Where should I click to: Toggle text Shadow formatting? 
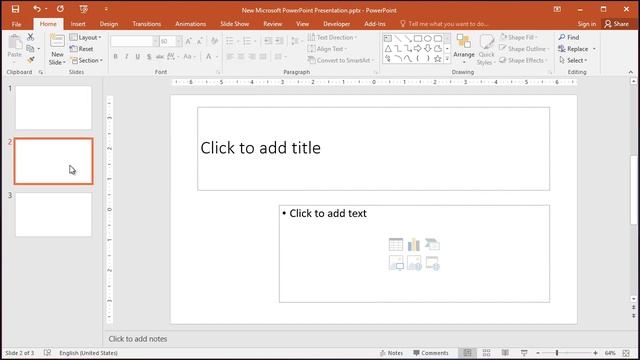pyautogui.click(x=149, y=57)
